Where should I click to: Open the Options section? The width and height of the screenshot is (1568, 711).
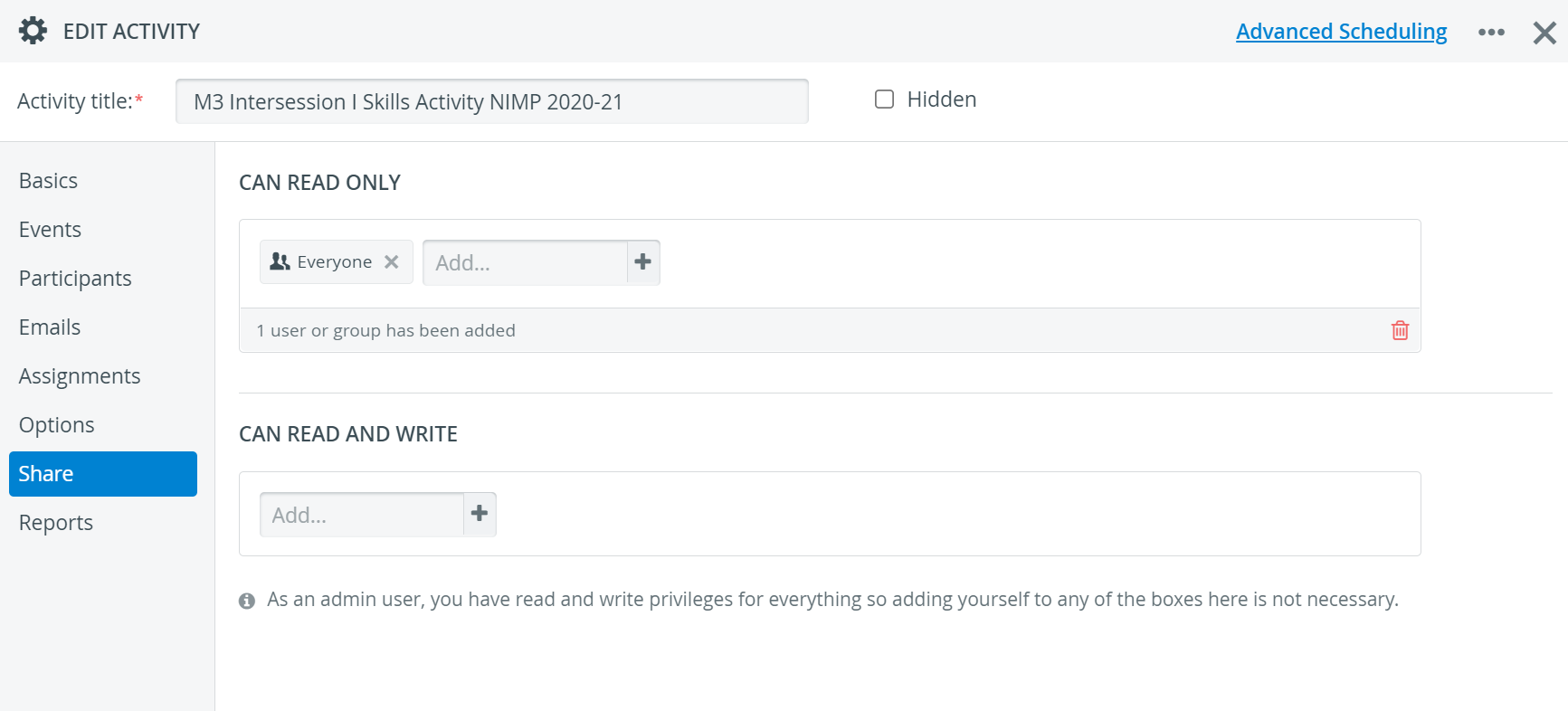(x=56, y=425)
